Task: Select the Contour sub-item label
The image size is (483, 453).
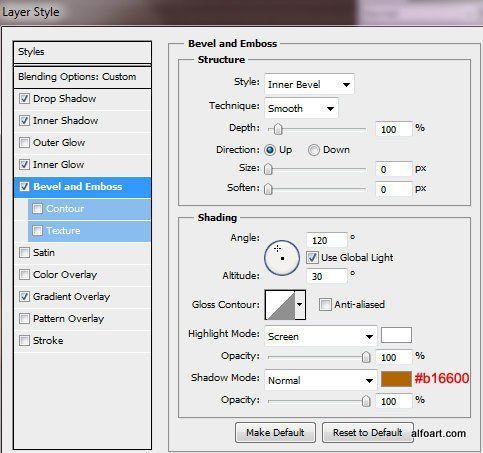Action: [65, 209]
